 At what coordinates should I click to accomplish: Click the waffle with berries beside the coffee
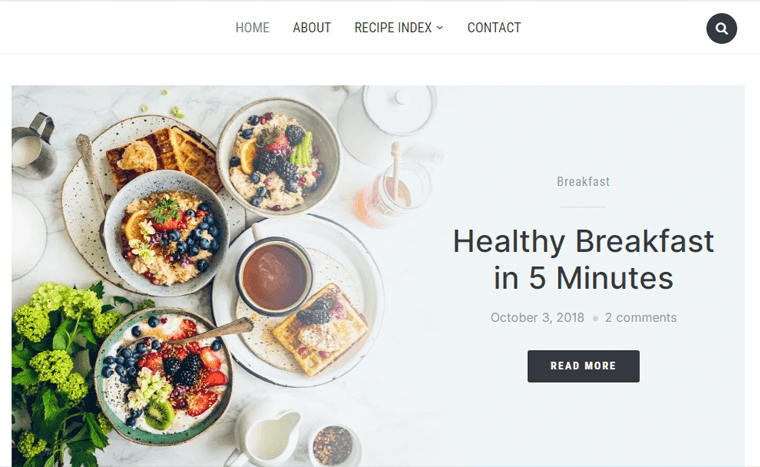[320, 329]
